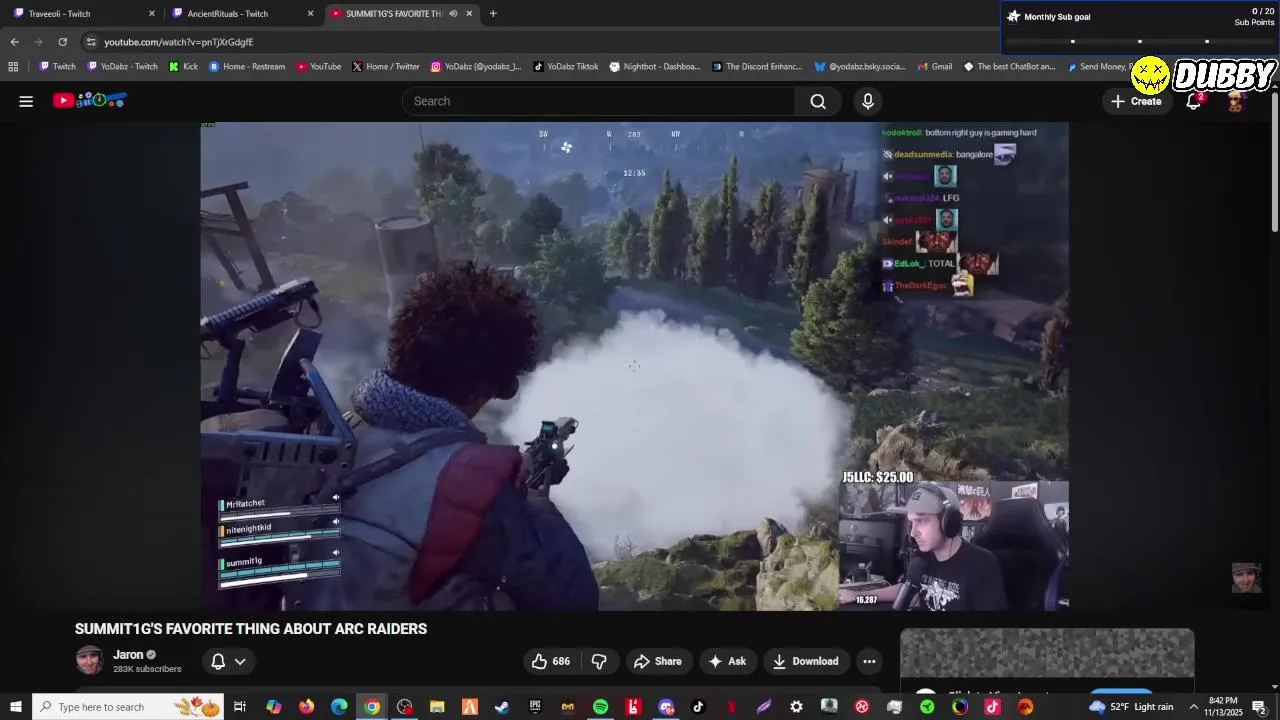Screen dimensions: 1280x720
Task: Open the yodabz.bsky.social bookmark
Action: [x=860, y=67]
